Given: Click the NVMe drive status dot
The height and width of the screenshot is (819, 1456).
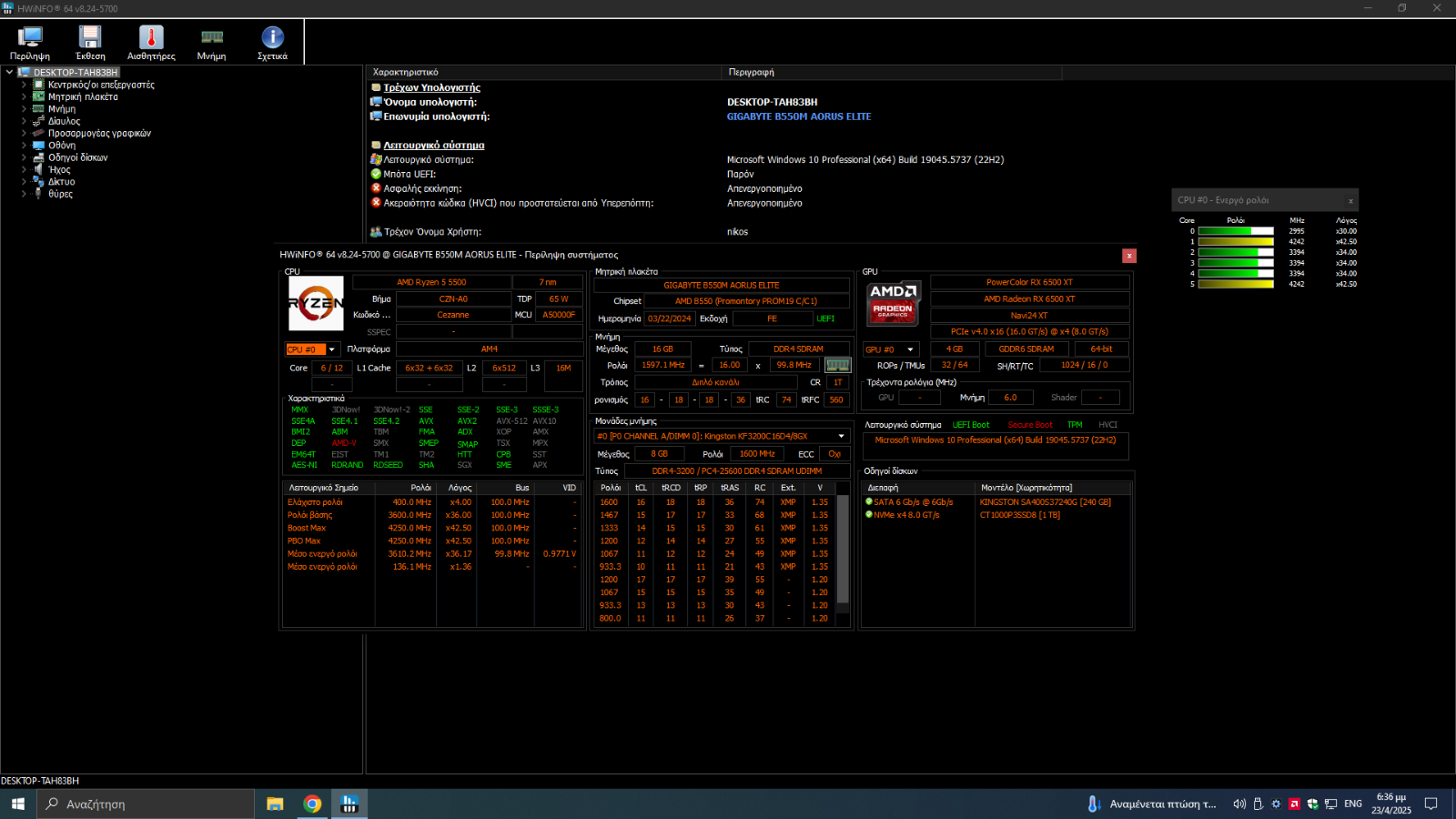Looking at the screenshot, I should click(869, 514).
